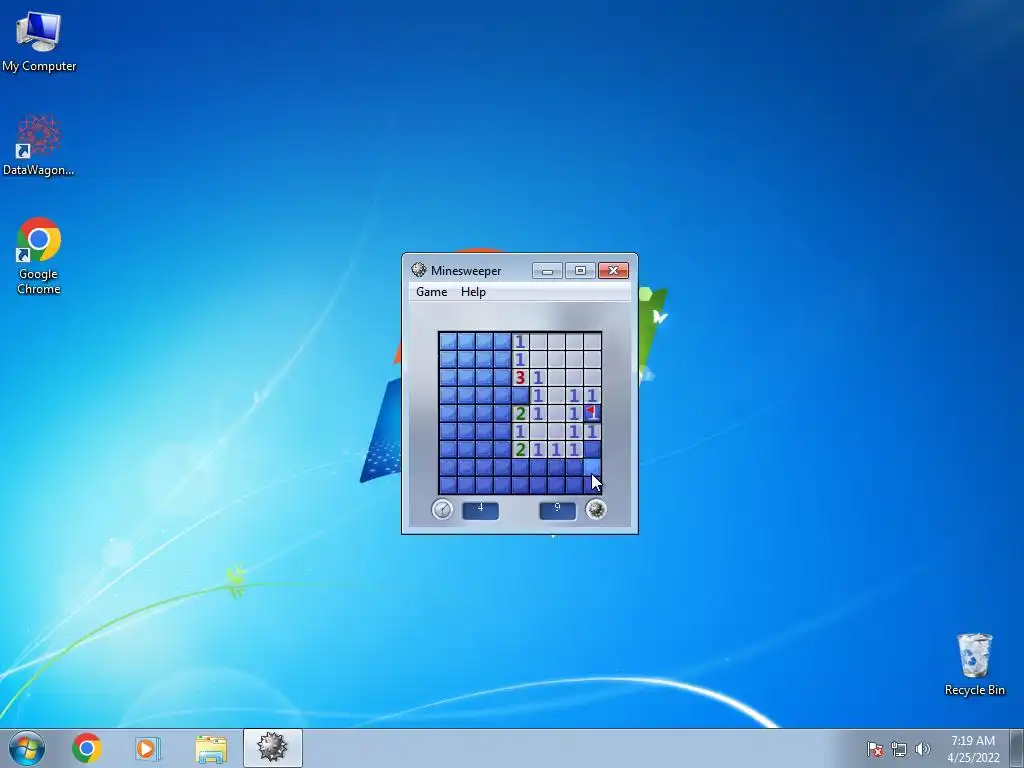Open the Help menu in Minesweeper
Screen dimensions: 1024x768
tap(473, 292)
